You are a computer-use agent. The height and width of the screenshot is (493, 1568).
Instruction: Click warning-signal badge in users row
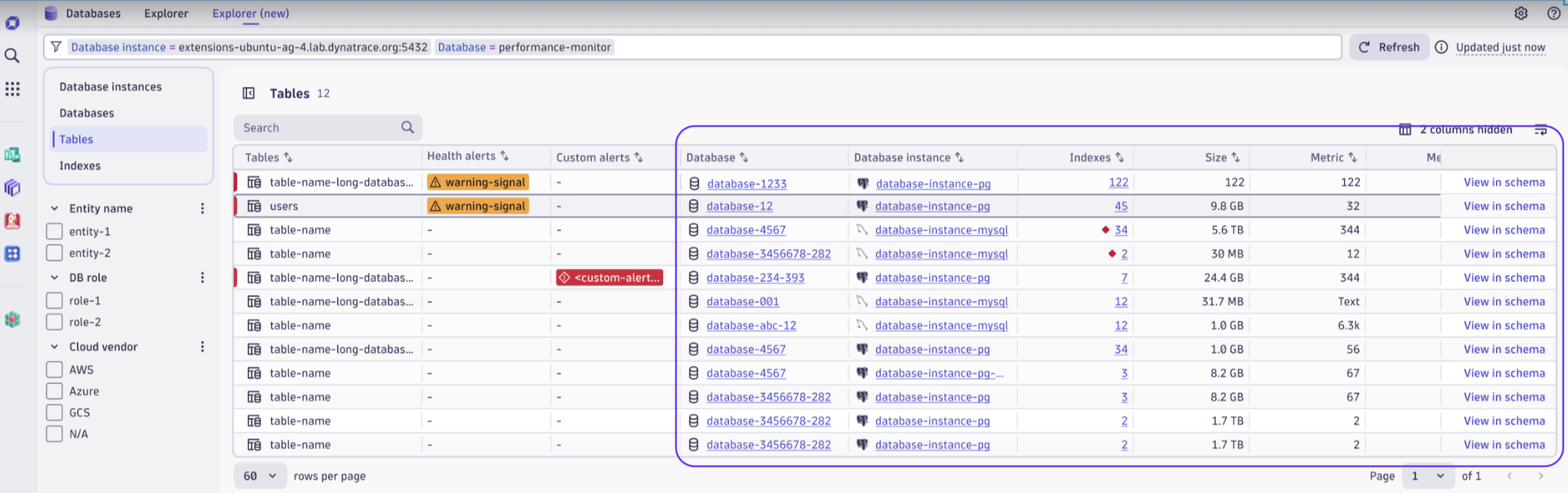tap(478, 206)
